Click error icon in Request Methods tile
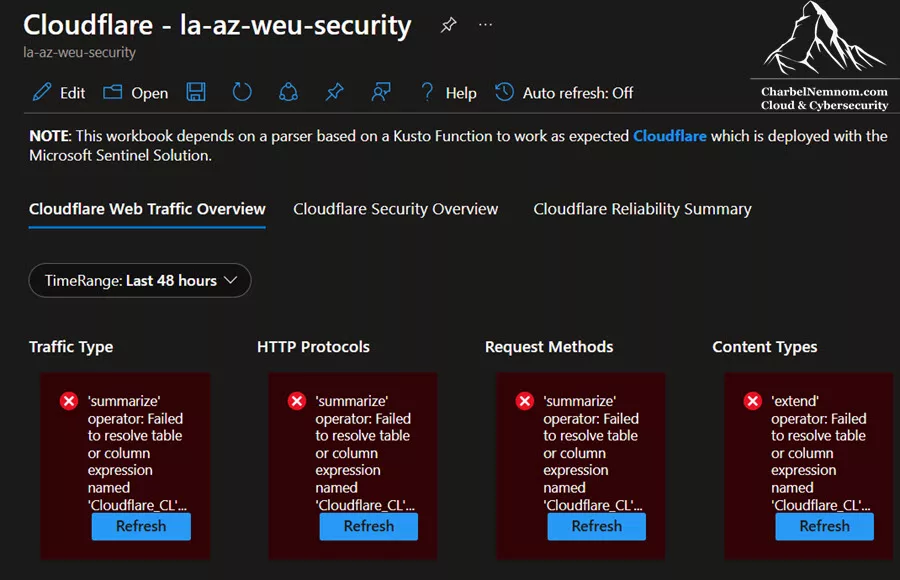This screenshot has width=900, height=580. pyautogui.click(x=525, y=401)
